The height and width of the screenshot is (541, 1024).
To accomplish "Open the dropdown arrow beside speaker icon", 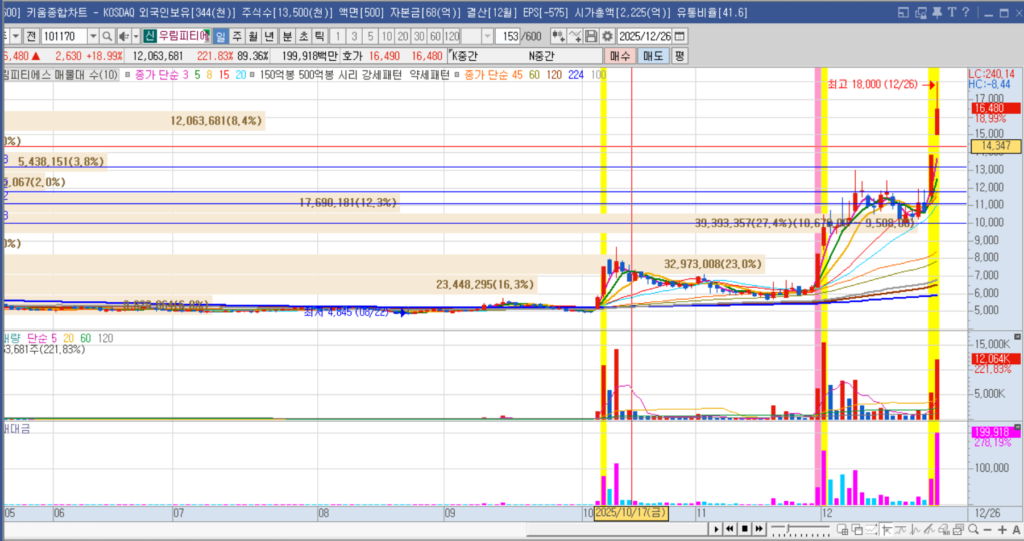I will (134, 36).
